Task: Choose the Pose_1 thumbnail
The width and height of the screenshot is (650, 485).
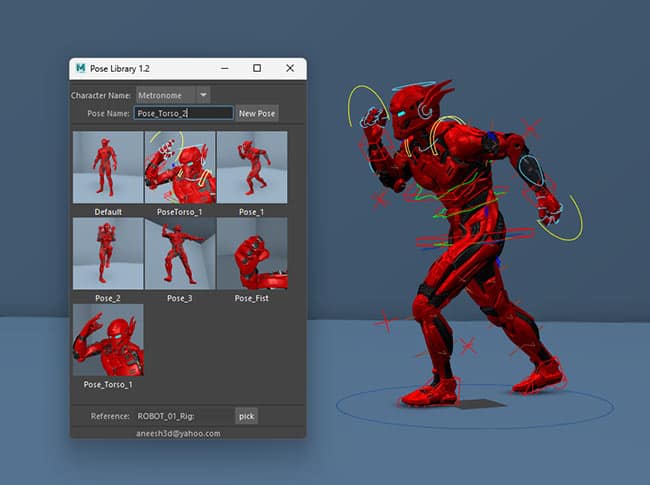Action: pyautogui.click(x=252, y=168)
